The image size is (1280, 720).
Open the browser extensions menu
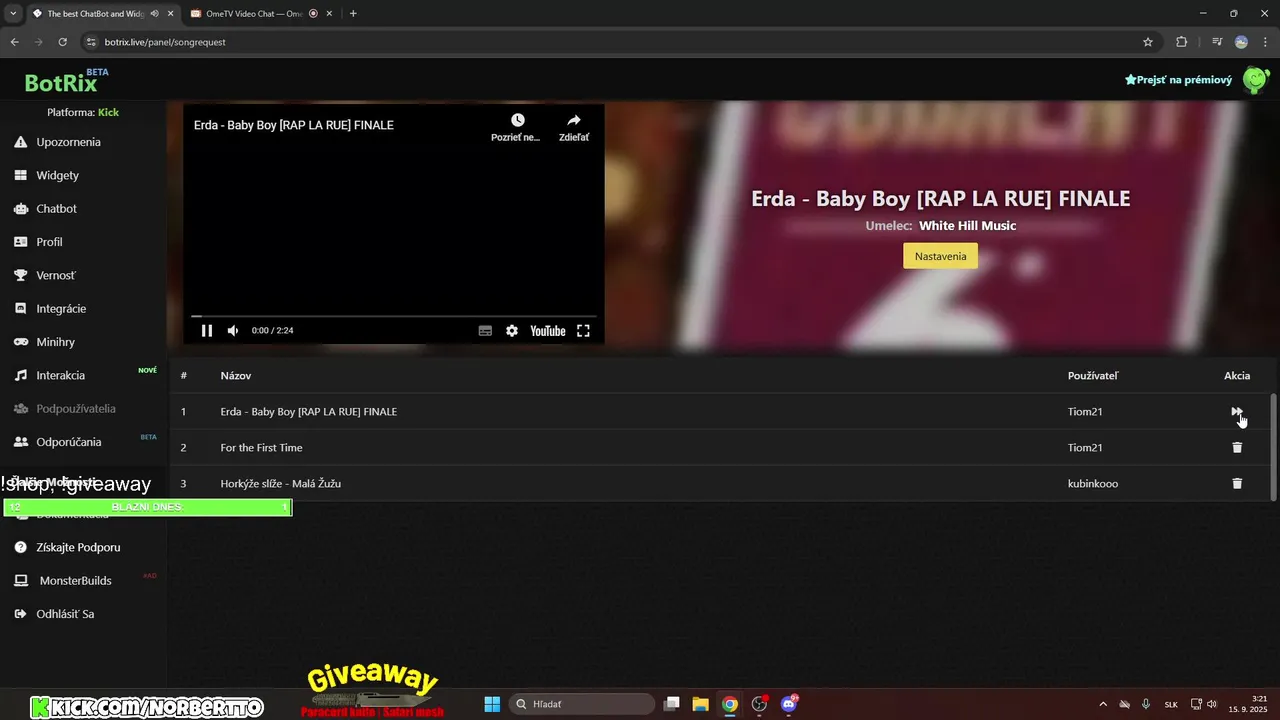tap(1182, 42)
